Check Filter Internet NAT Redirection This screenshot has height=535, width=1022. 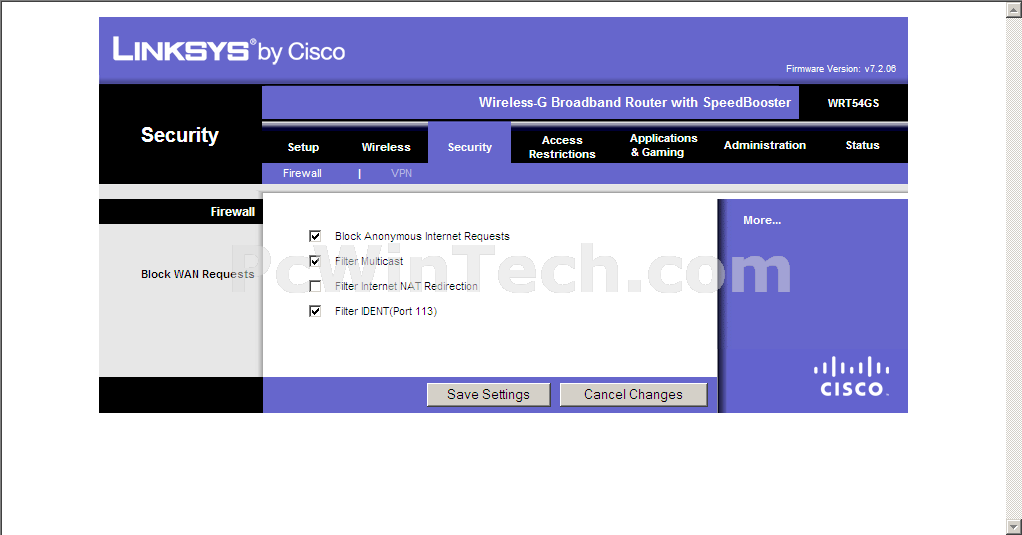tap(315, 286)
